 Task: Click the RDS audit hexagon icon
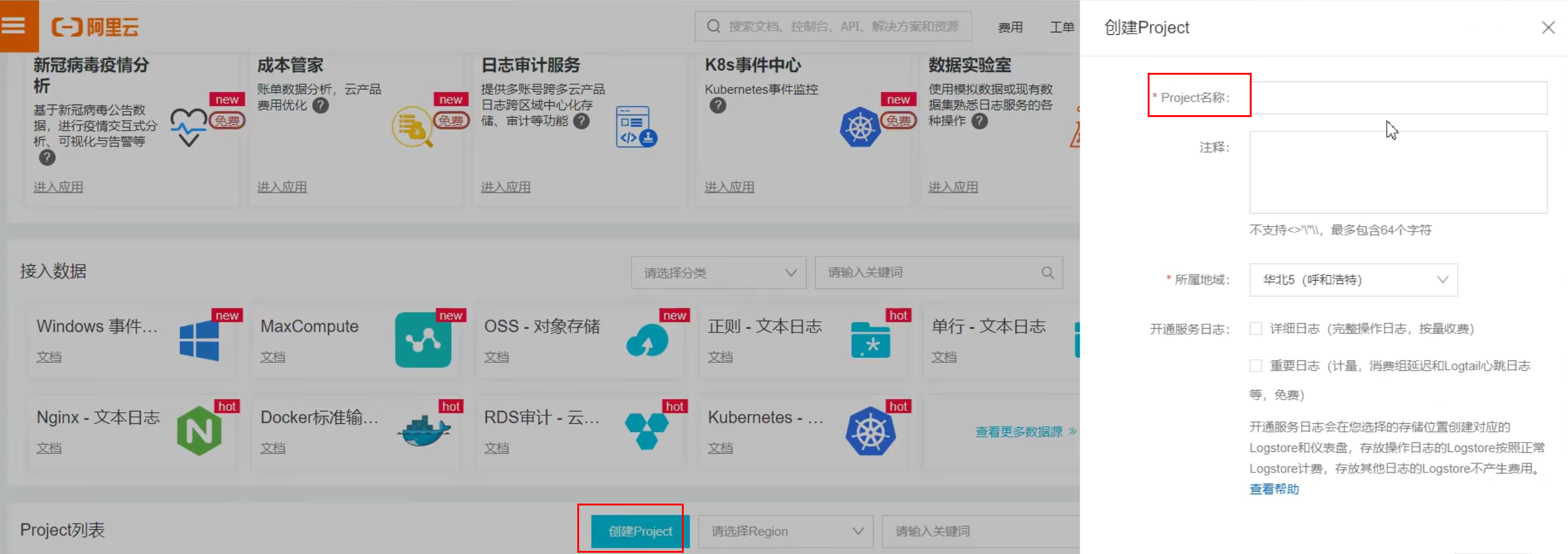[x=647, y=431]
